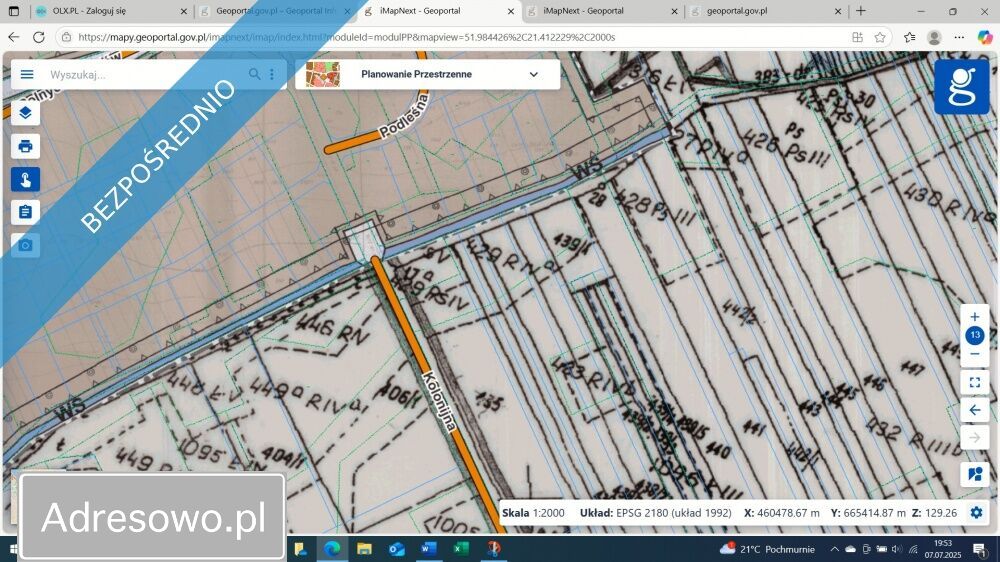Image resolution: width=1000 pixels, height=562 pixels.
Task: Click the Z value 129.26
Action: (934, 513)
